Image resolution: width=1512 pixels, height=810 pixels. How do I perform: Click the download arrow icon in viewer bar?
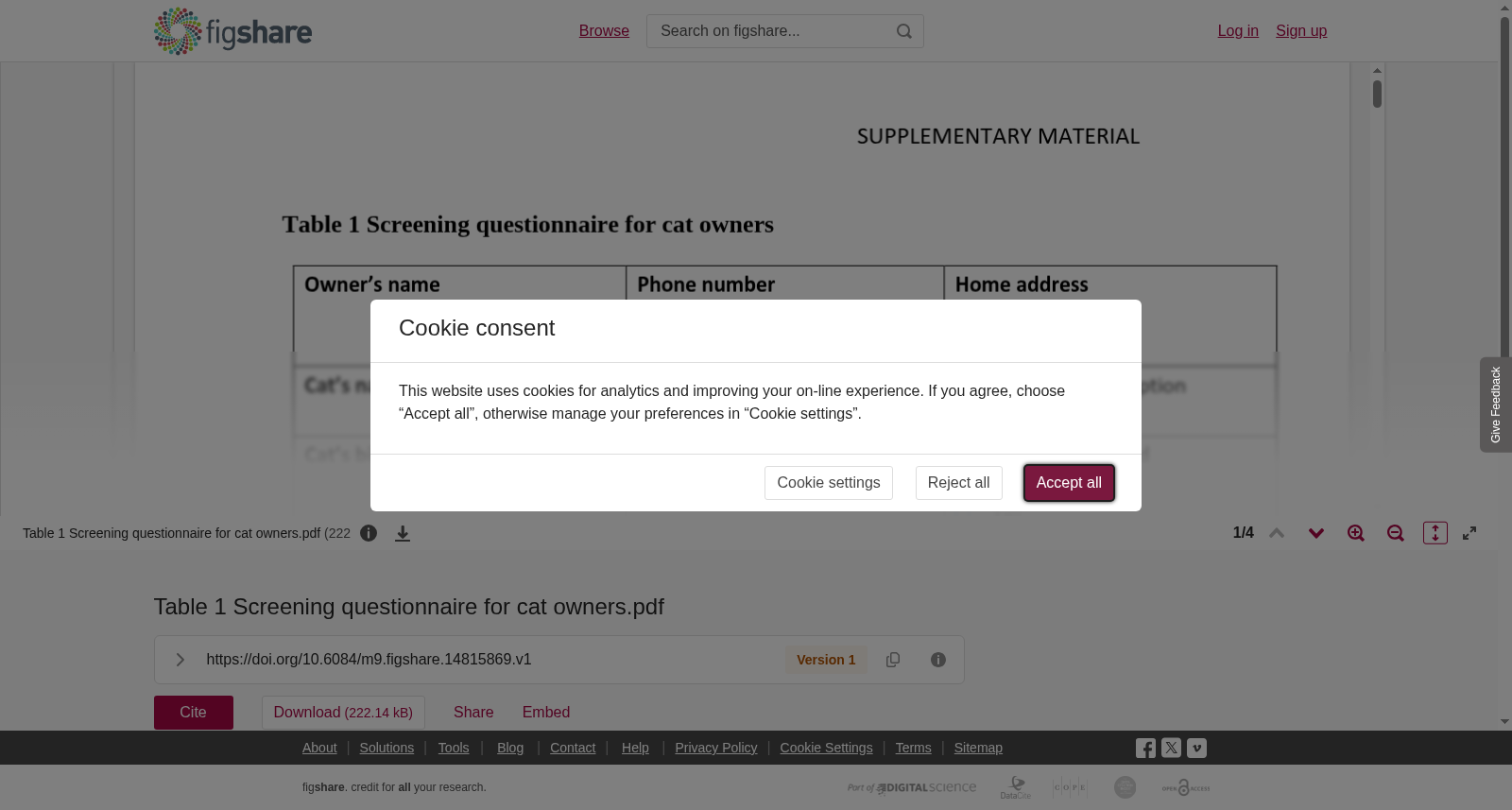[x=403, y=533]
